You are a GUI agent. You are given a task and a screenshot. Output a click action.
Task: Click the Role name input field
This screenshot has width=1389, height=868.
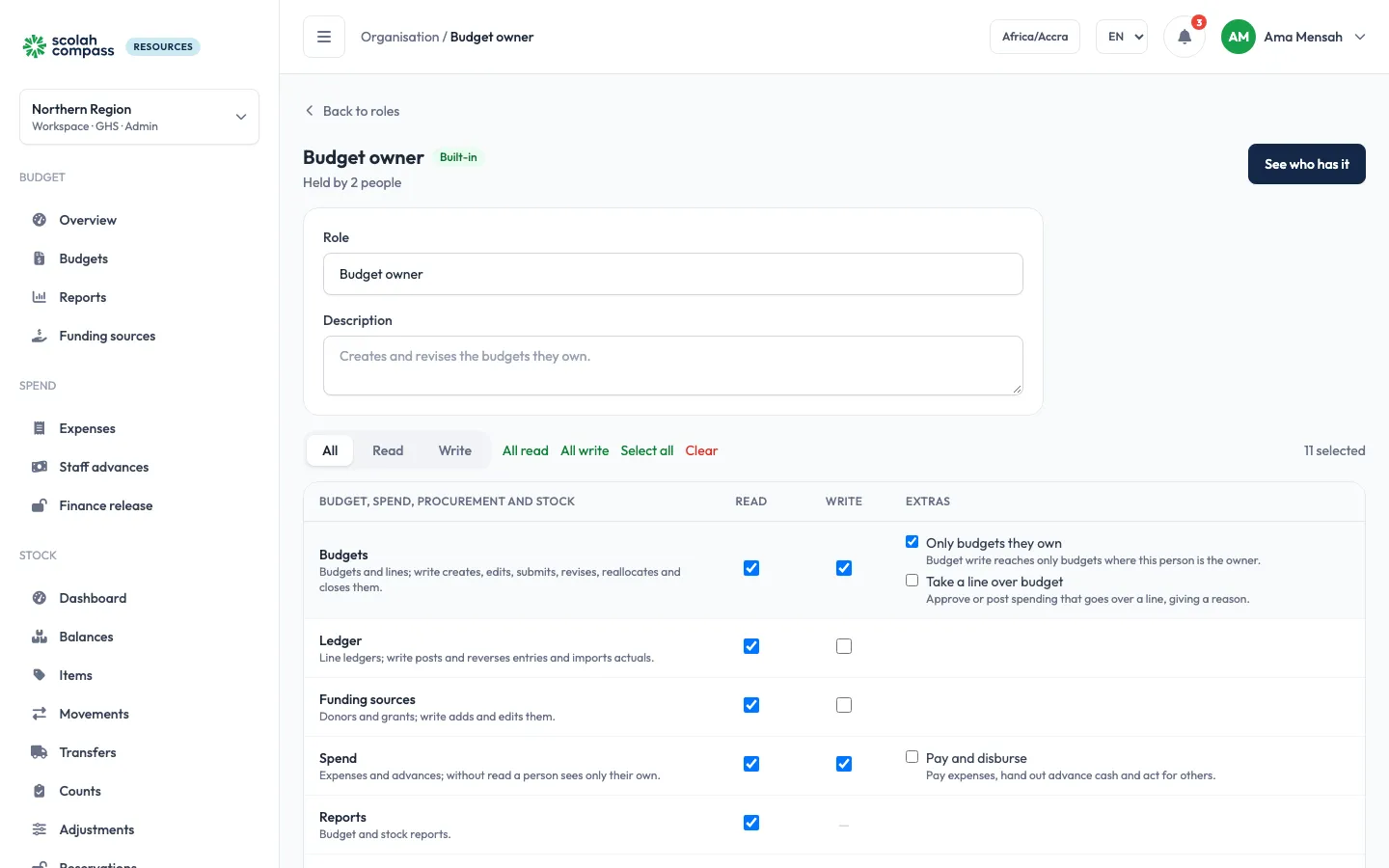(673, 274)
